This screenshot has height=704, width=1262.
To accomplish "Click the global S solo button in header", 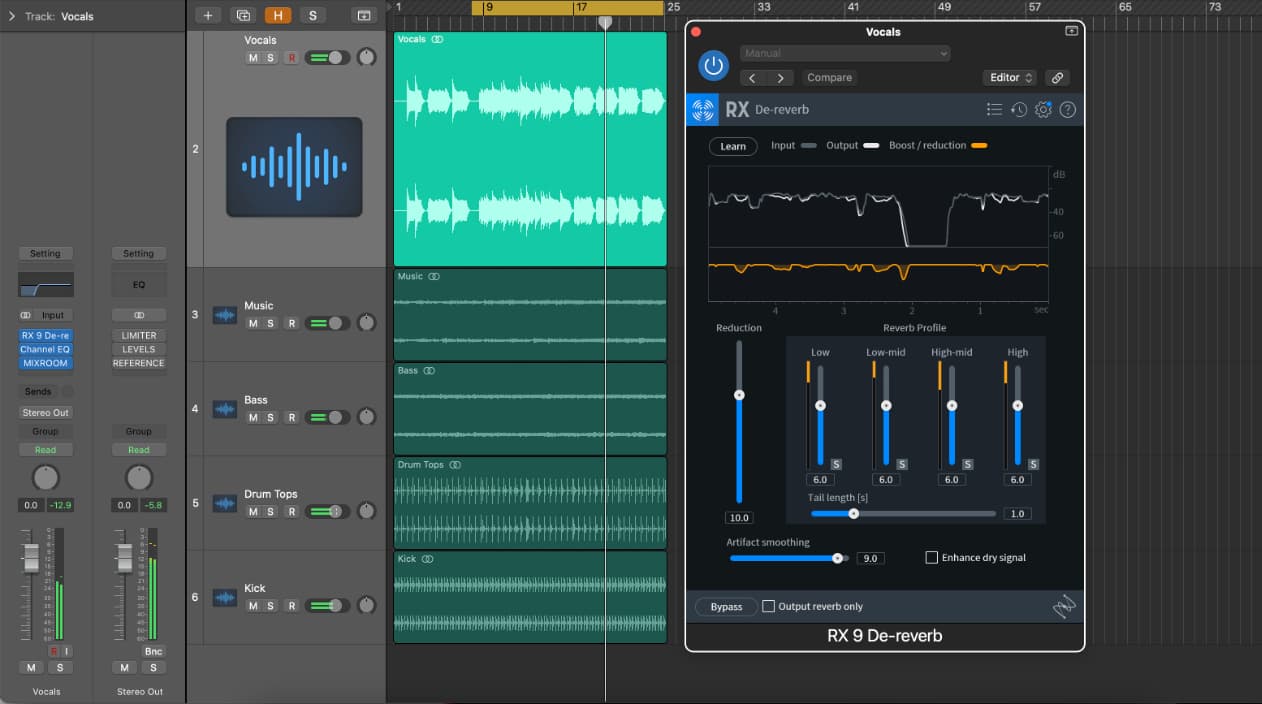I will tap(312, 15).
